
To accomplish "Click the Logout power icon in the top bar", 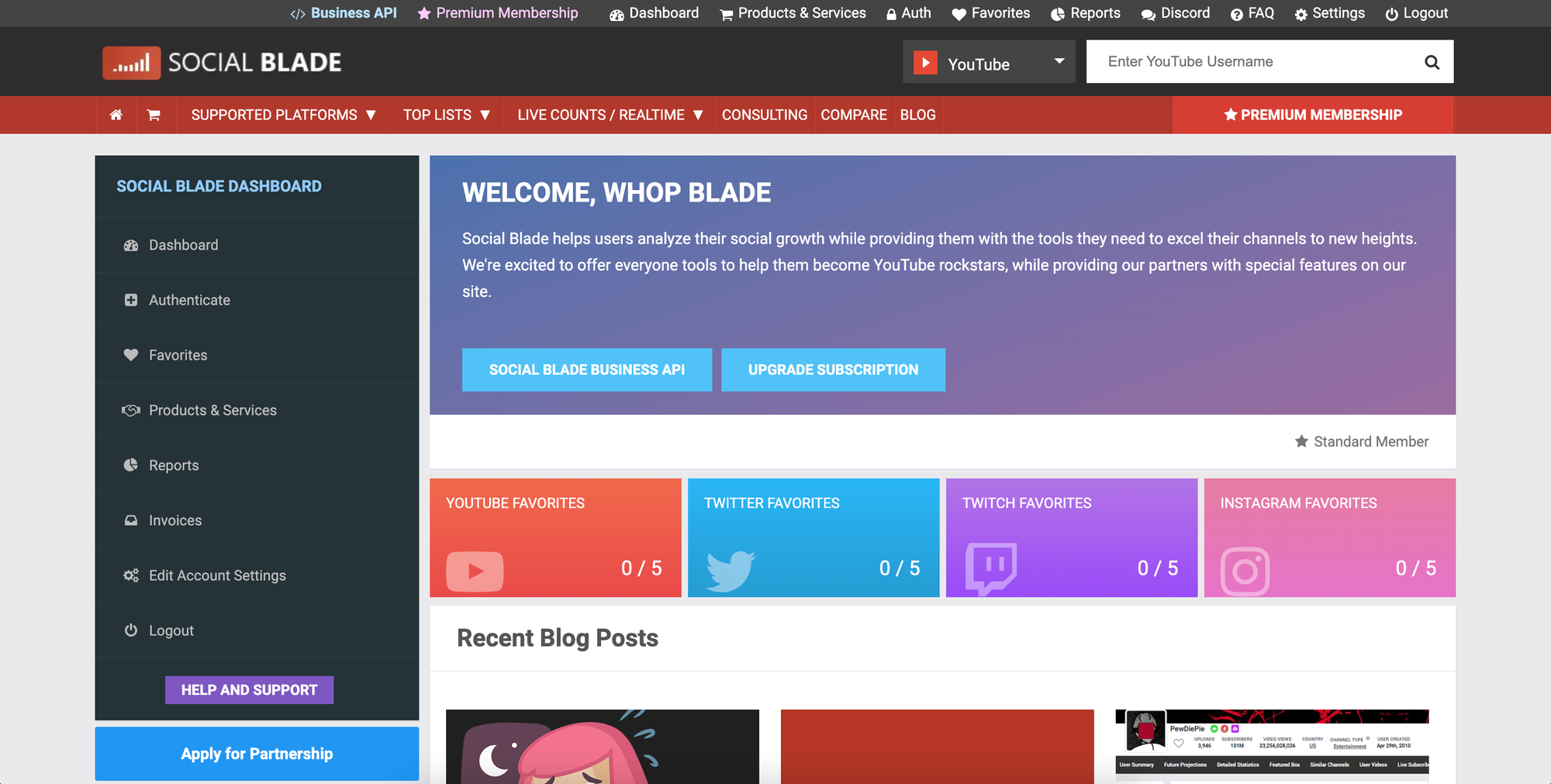I will (x=1391, y=13).
